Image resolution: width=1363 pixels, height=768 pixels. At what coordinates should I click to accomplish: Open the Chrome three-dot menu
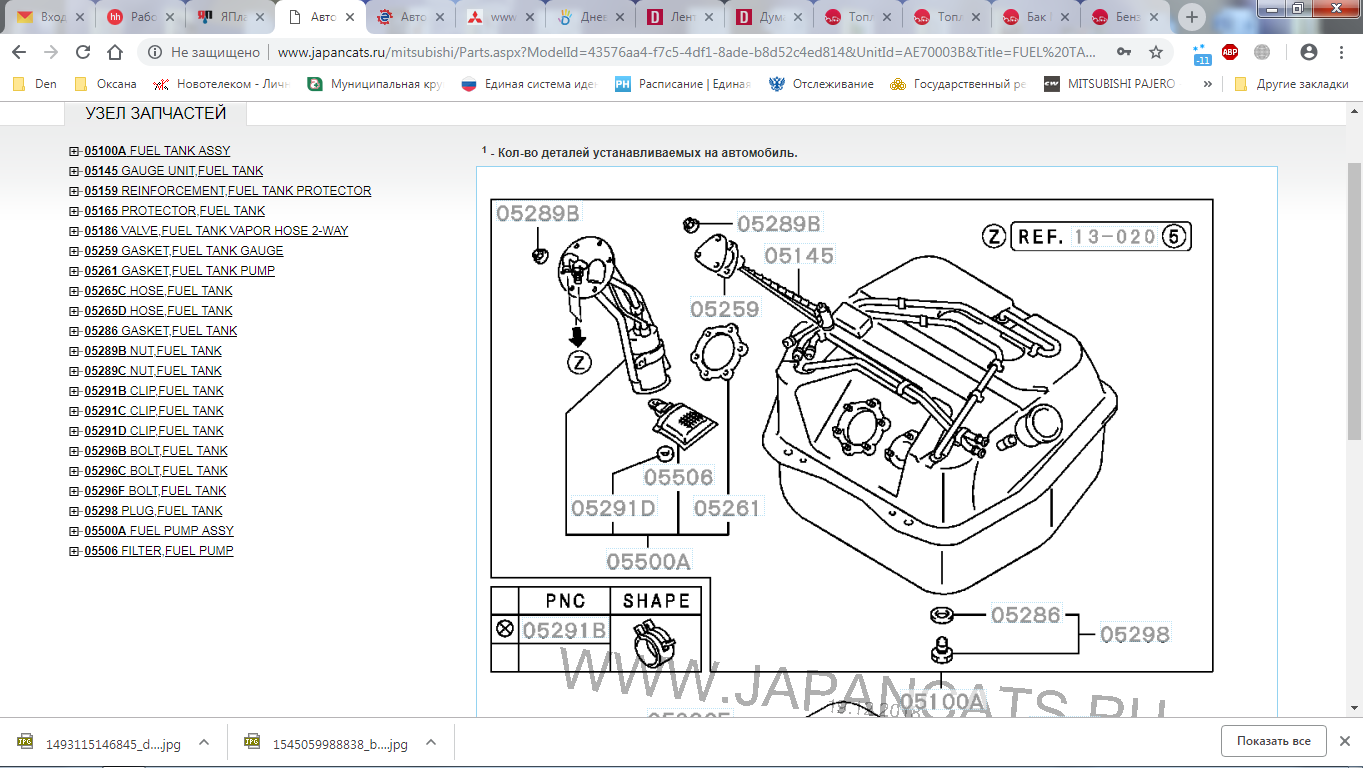click(x=1341, y=52)
